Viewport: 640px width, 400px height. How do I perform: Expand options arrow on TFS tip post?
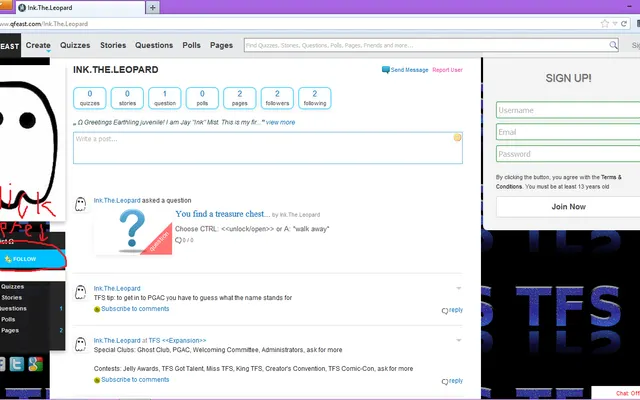[x=458, y=288]
